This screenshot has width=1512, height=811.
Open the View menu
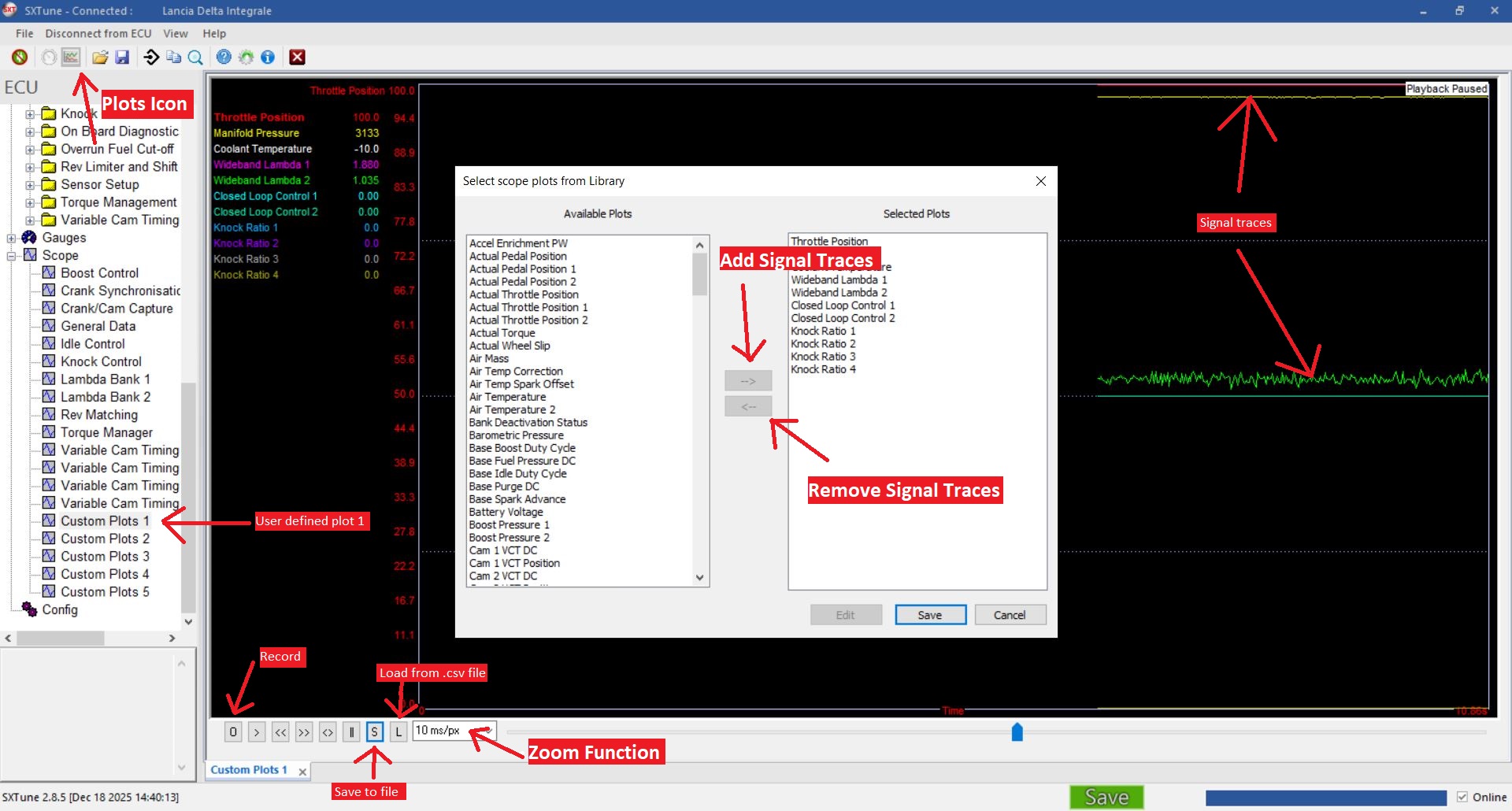(x=175, y=33)
